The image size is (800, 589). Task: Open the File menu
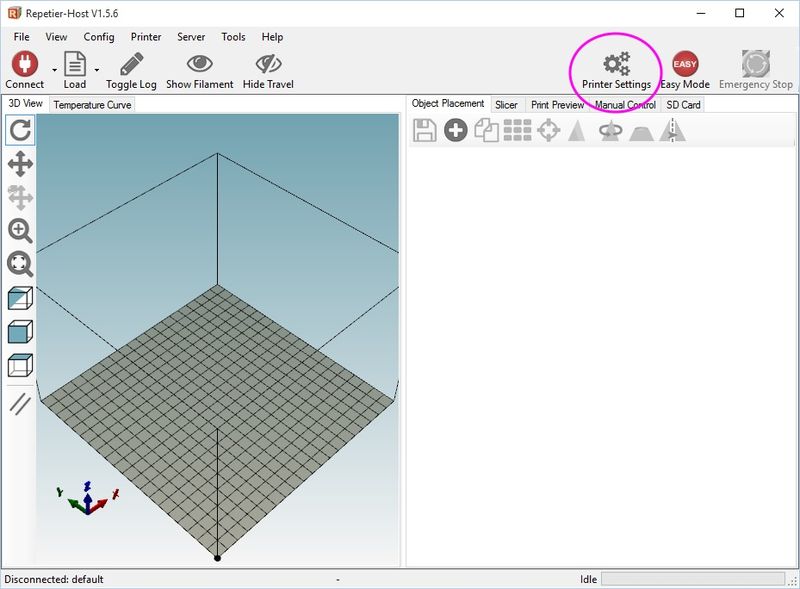(21, 37)
